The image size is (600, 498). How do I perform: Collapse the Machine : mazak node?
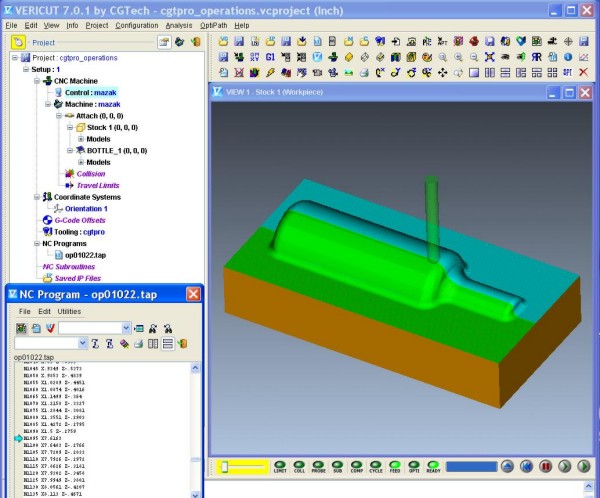pos(48,104)
